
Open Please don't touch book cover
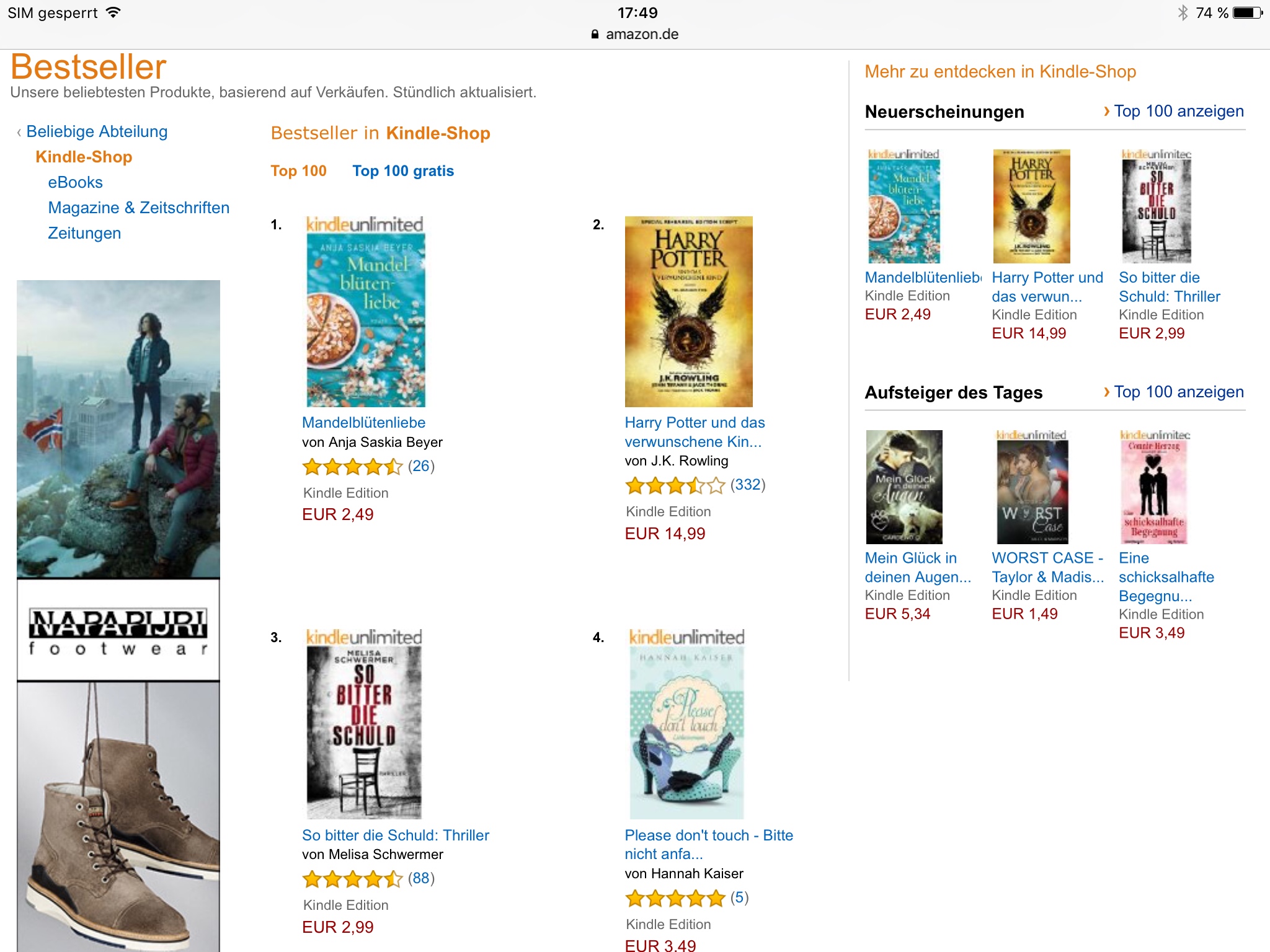click(687, 724)
